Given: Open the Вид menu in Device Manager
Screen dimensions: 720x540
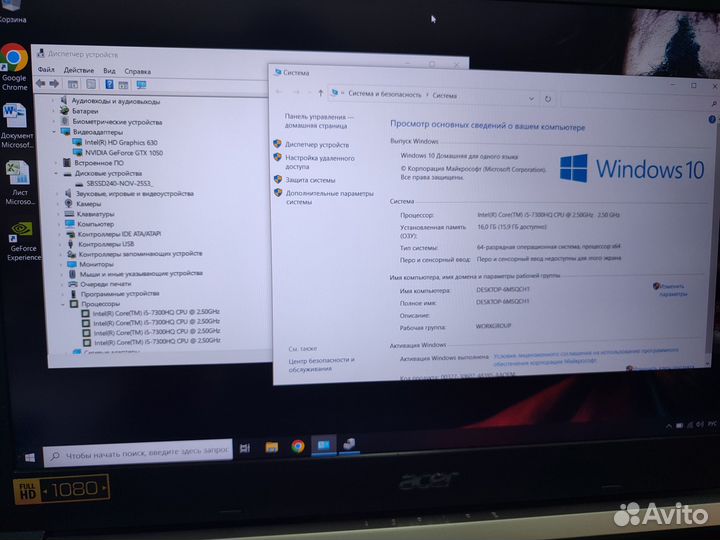Looking at the screenshot, I should 109,71.
